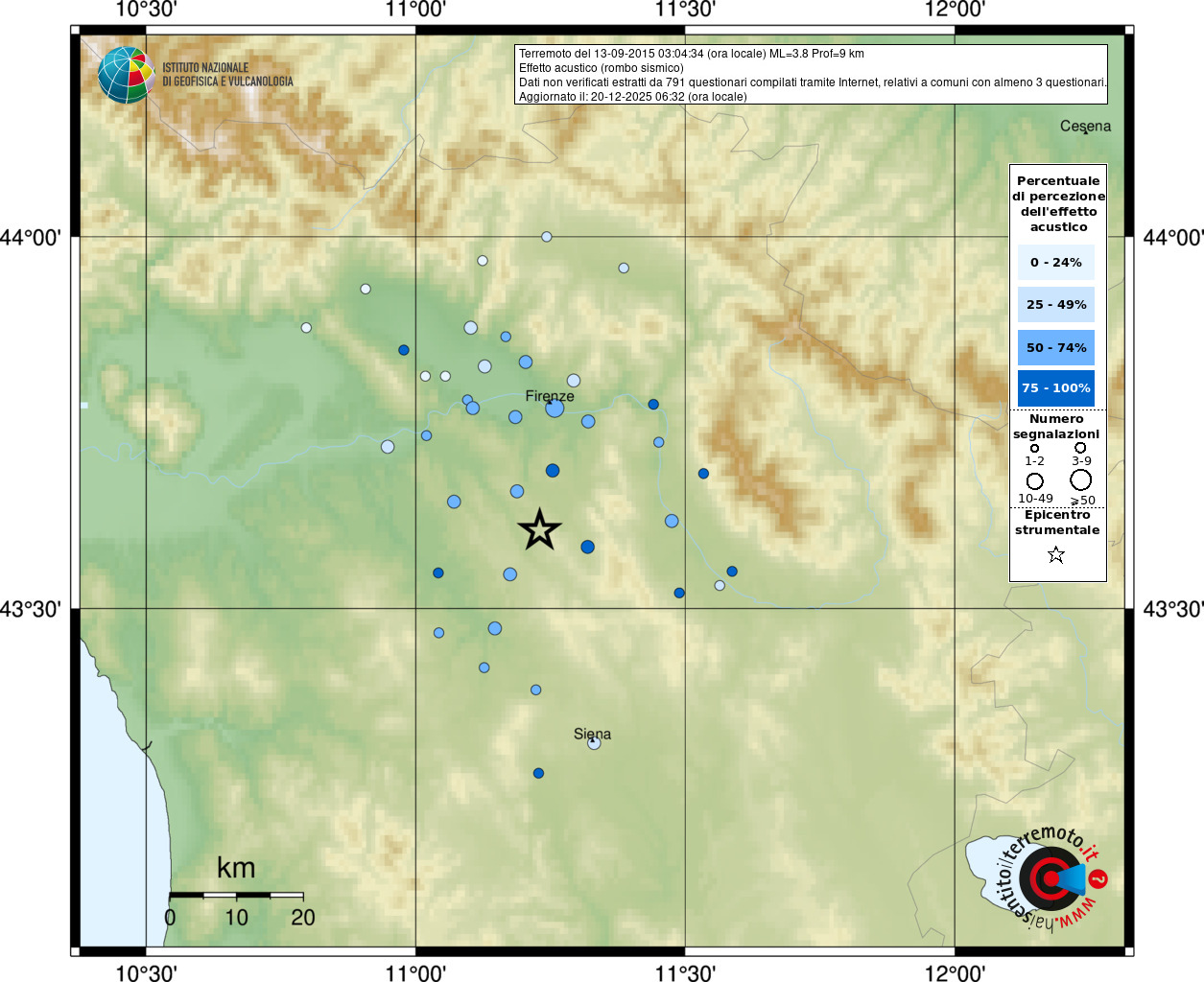Click the 'Terremoto del 13-09-2015' header line
1204x982 pixels.
691,54
